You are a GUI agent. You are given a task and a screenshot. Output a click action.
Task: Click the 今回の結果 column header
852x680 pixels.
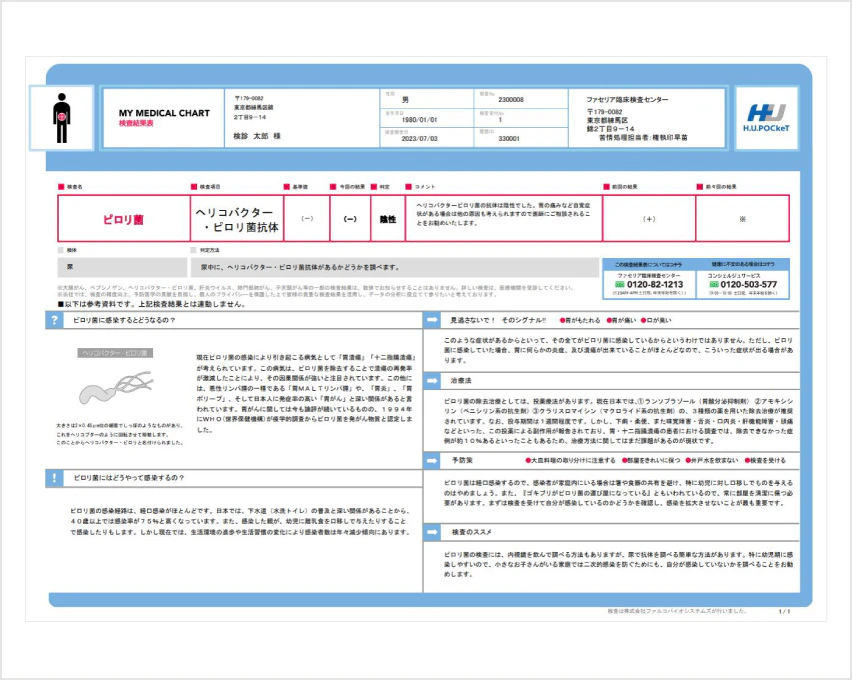(x=352, y=187)
